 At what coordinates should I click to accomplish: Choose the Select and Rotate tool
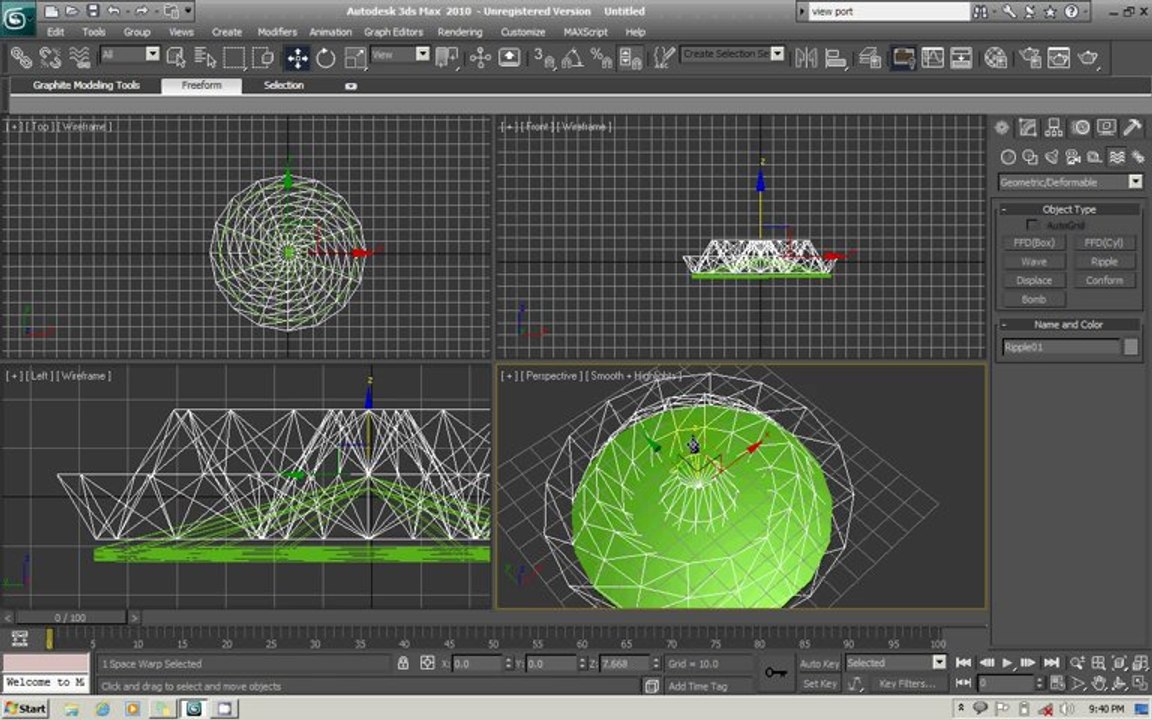tap(325, 57)
